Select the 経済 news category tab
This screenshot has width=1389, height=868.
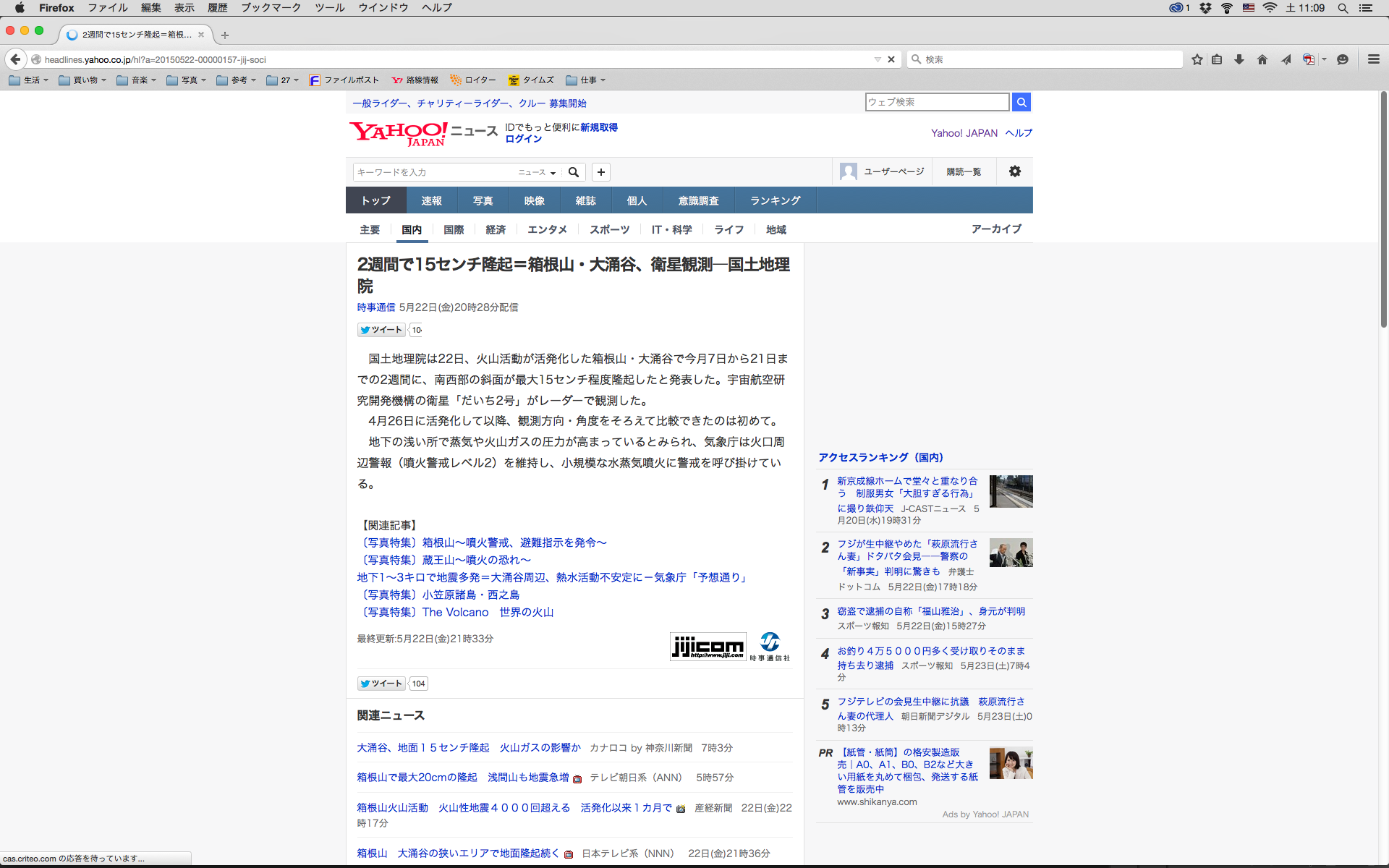coord(496,229)
